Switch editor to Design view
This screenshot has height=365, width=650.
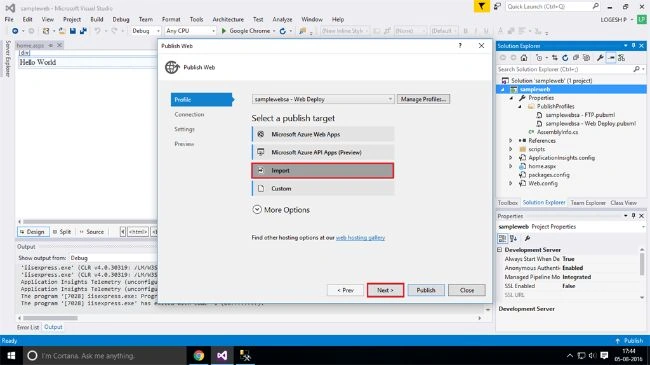pyautogui.click(x=33, y=232)
